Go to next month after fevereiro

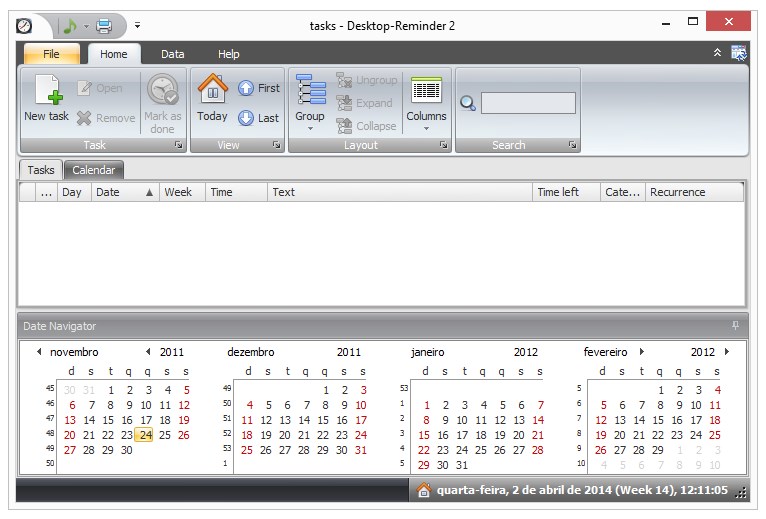tap(641, 351)
